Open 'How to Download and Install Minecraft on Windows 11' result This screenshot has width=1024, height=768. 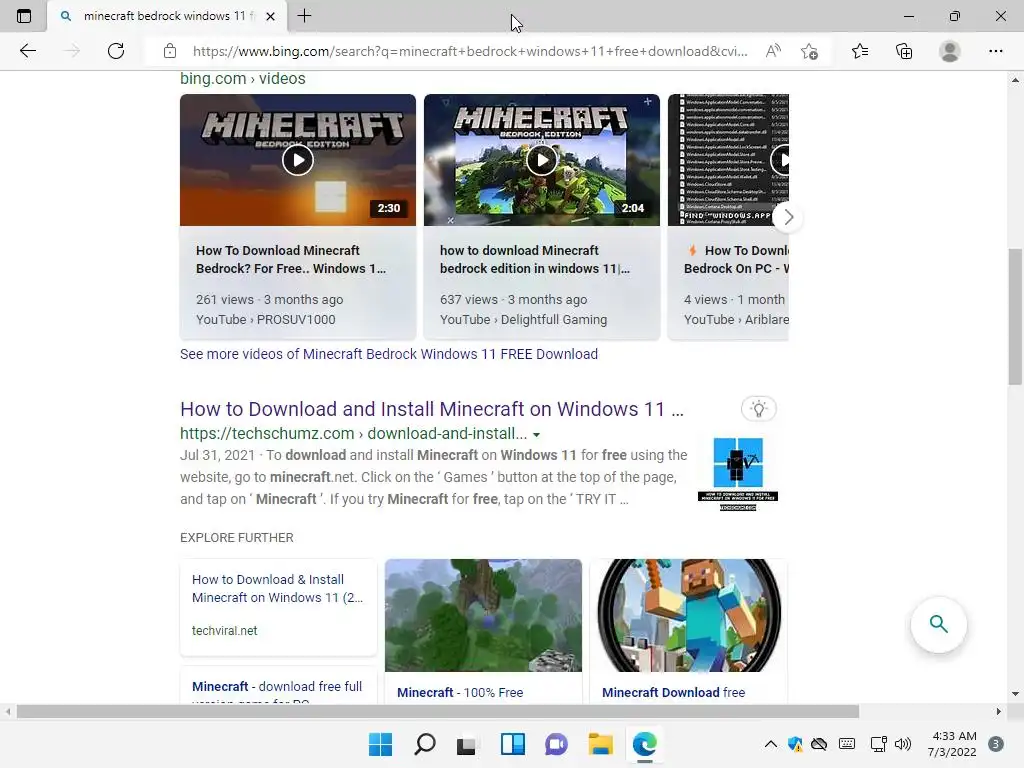(432, 409)
